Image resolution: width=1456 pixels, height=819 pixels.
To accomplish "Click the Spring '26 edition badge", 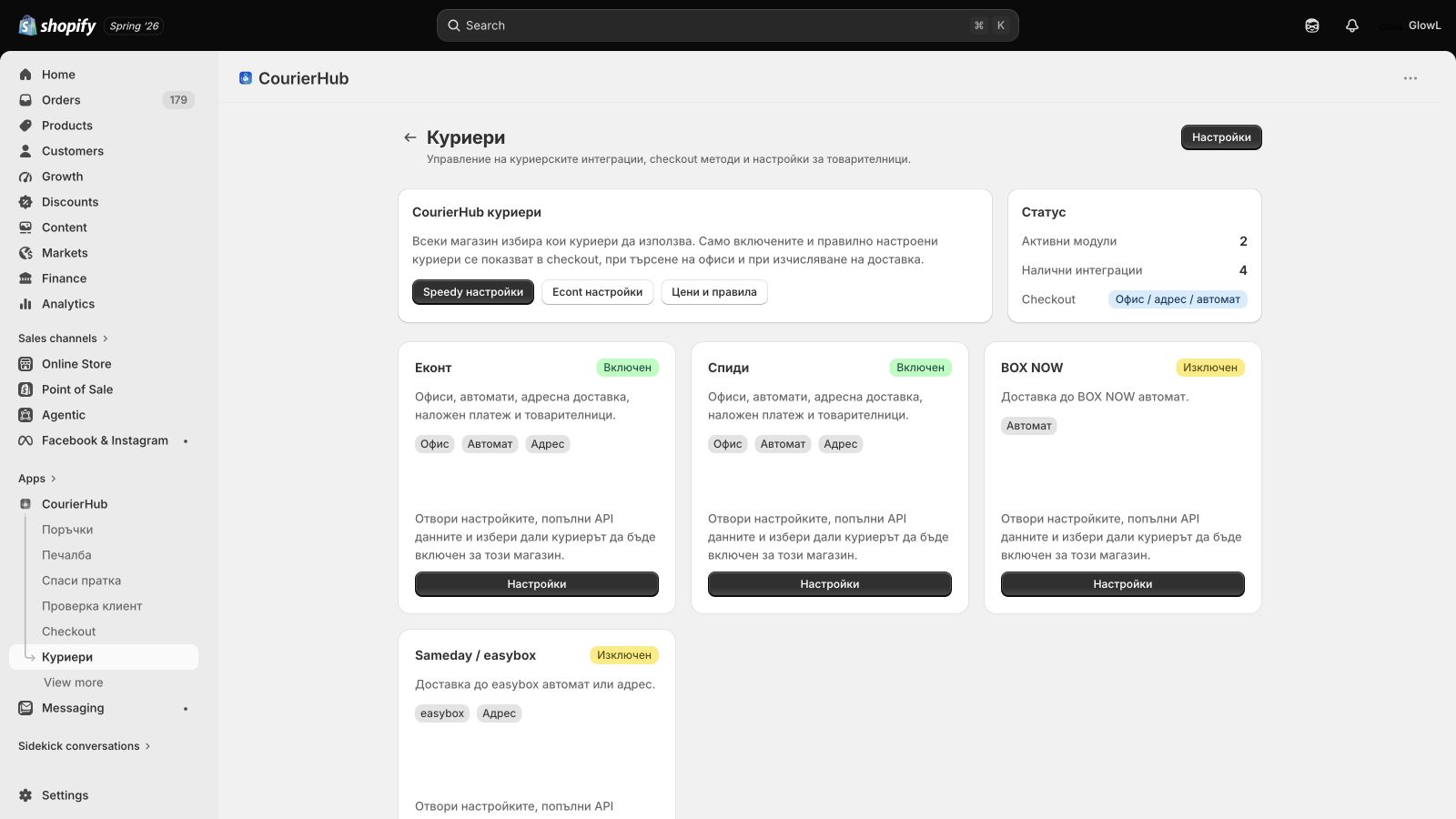I will (134, 25).
